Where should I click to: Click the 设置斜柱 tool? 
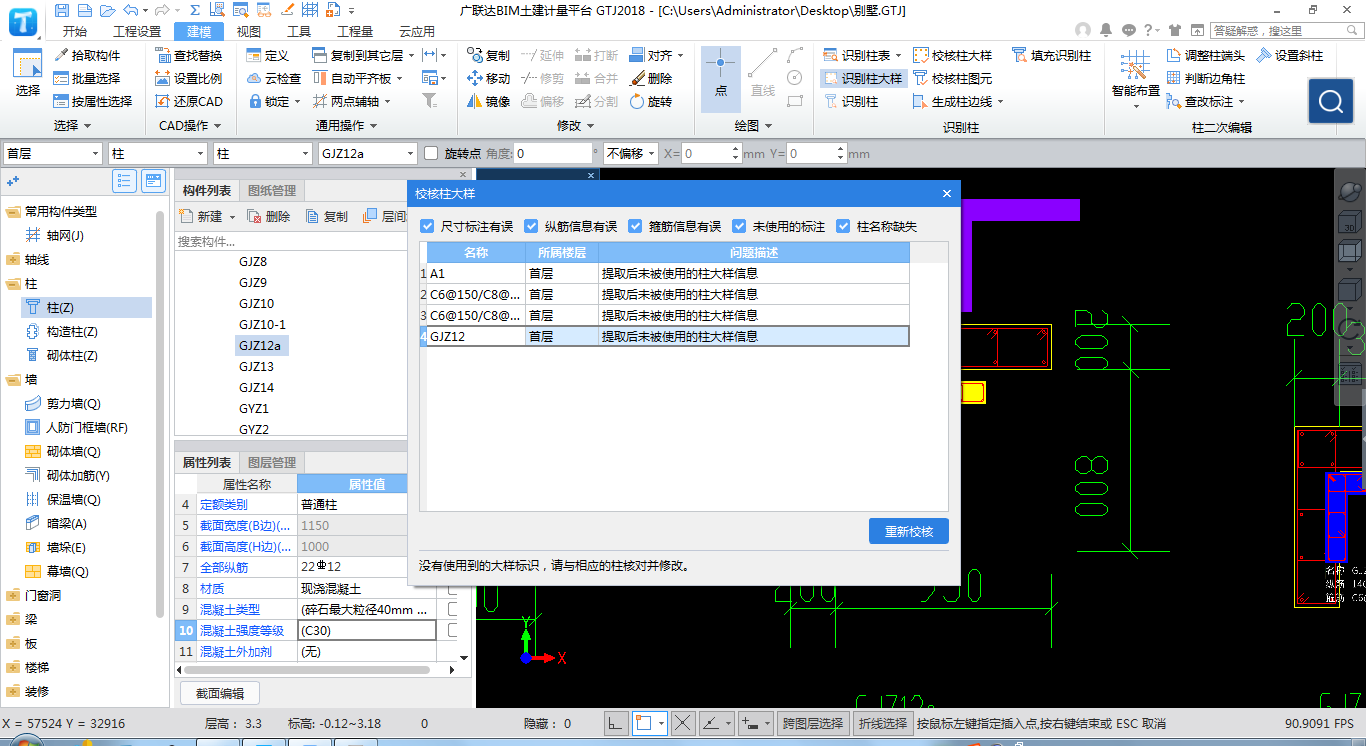coord(1290,55)
